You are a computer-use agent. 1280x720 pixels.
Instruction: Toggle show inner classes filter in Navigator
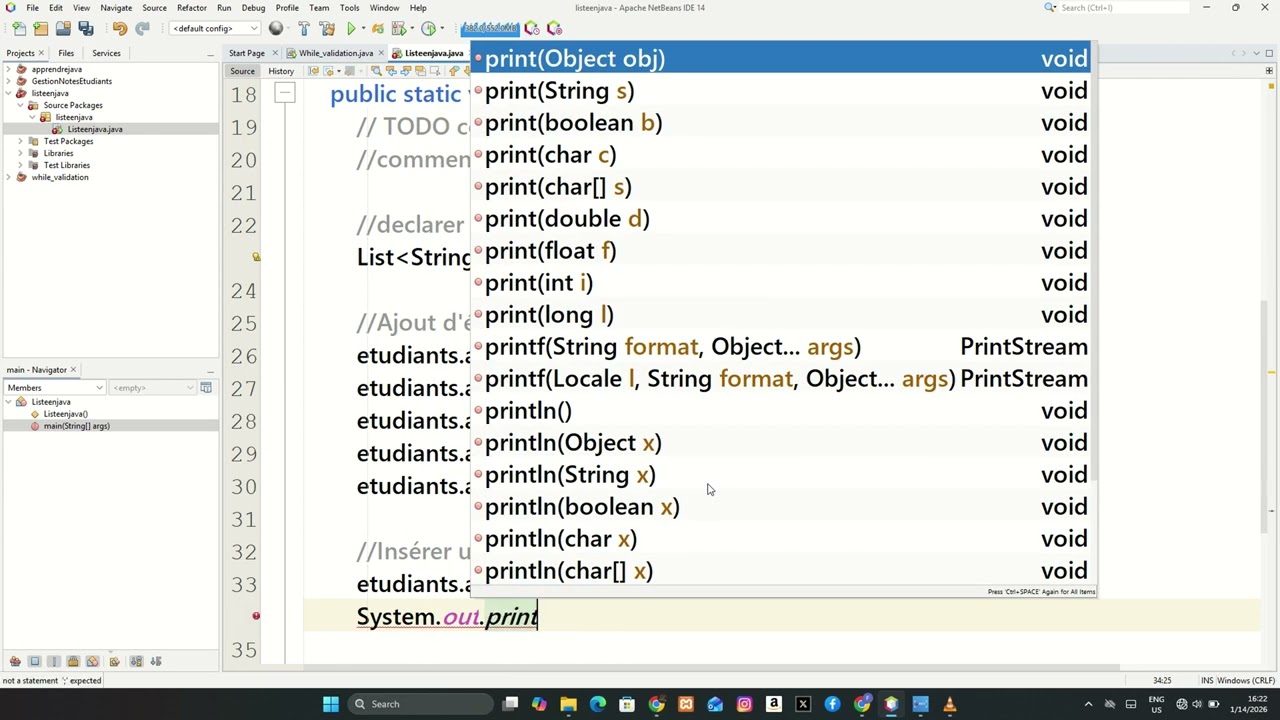pos(92,661)
